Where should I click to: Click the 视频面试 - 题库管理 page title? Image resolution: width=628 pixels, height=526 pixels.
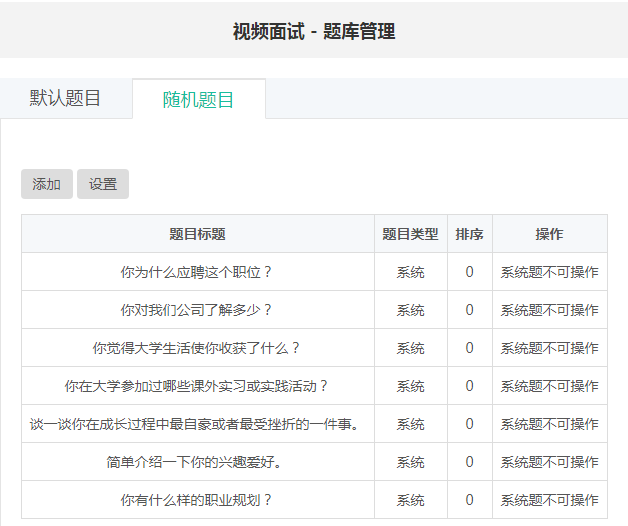click(314, 31)
